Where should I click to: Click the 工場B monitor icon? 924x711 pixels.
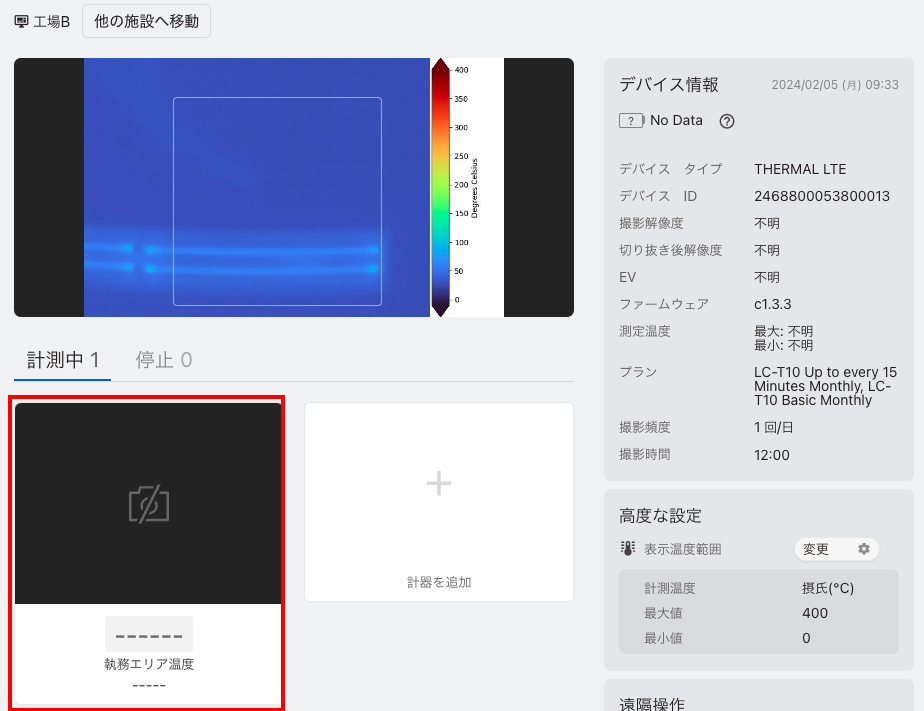click(21, 22)
